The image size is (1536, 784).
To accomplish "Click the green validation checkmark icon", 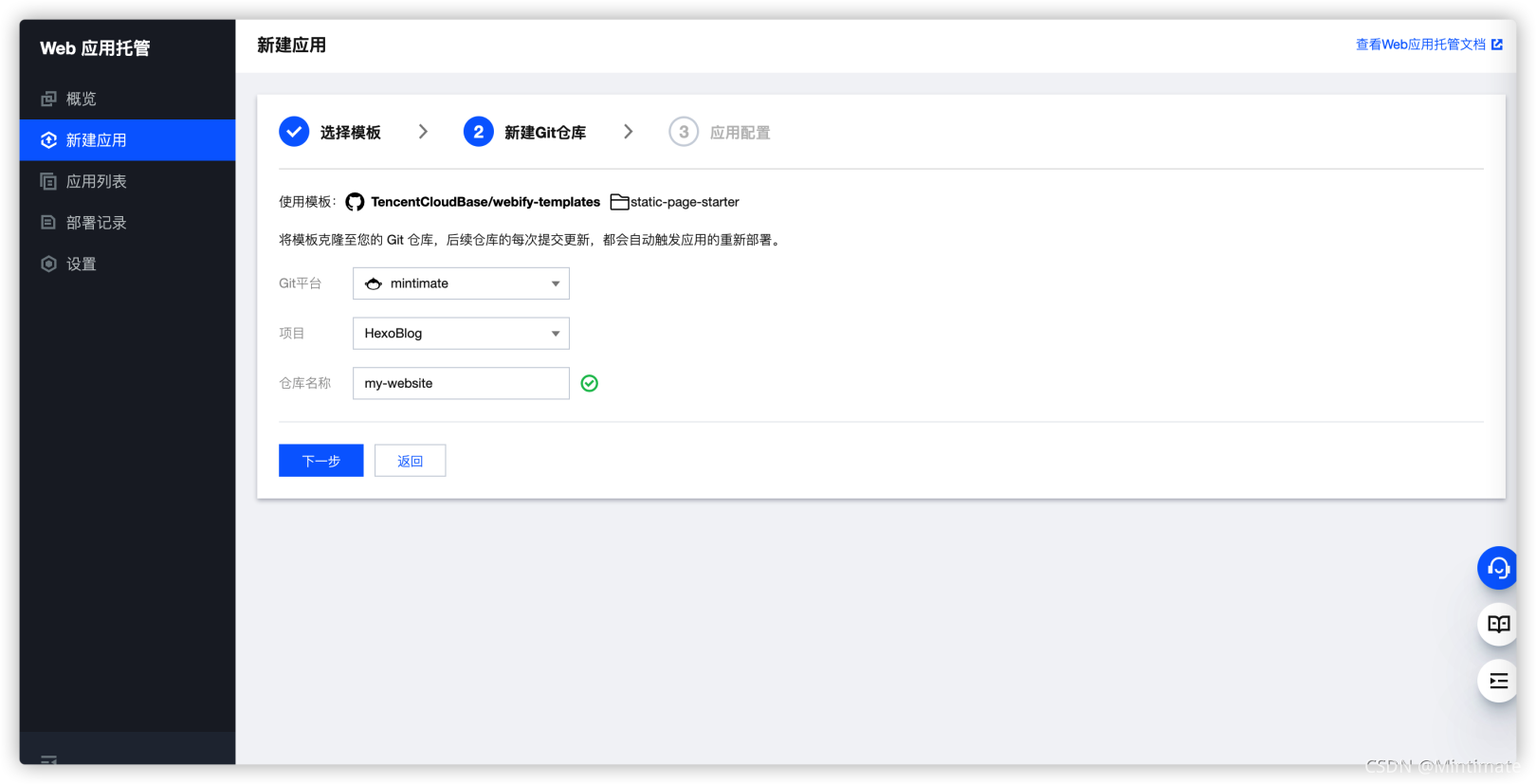I will point(589,383).
